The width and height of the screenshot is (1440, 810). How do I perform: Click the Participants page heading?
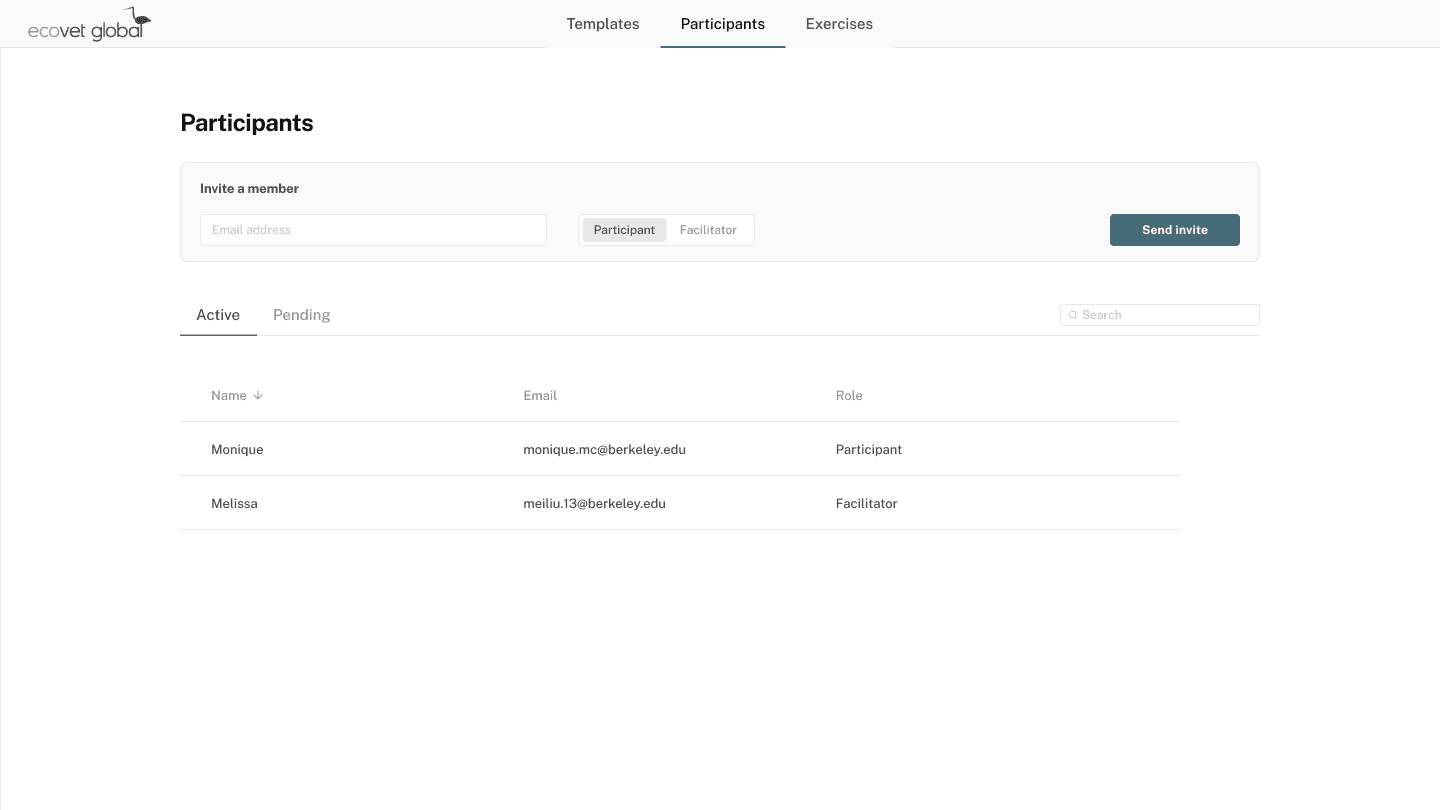[247, 123]
